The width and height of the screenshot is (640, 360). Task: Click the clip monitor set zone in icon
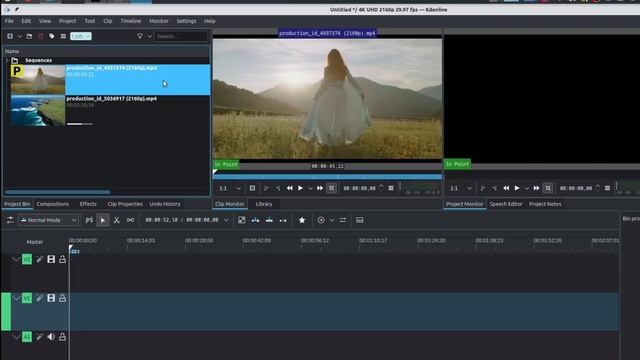point(266,188)
